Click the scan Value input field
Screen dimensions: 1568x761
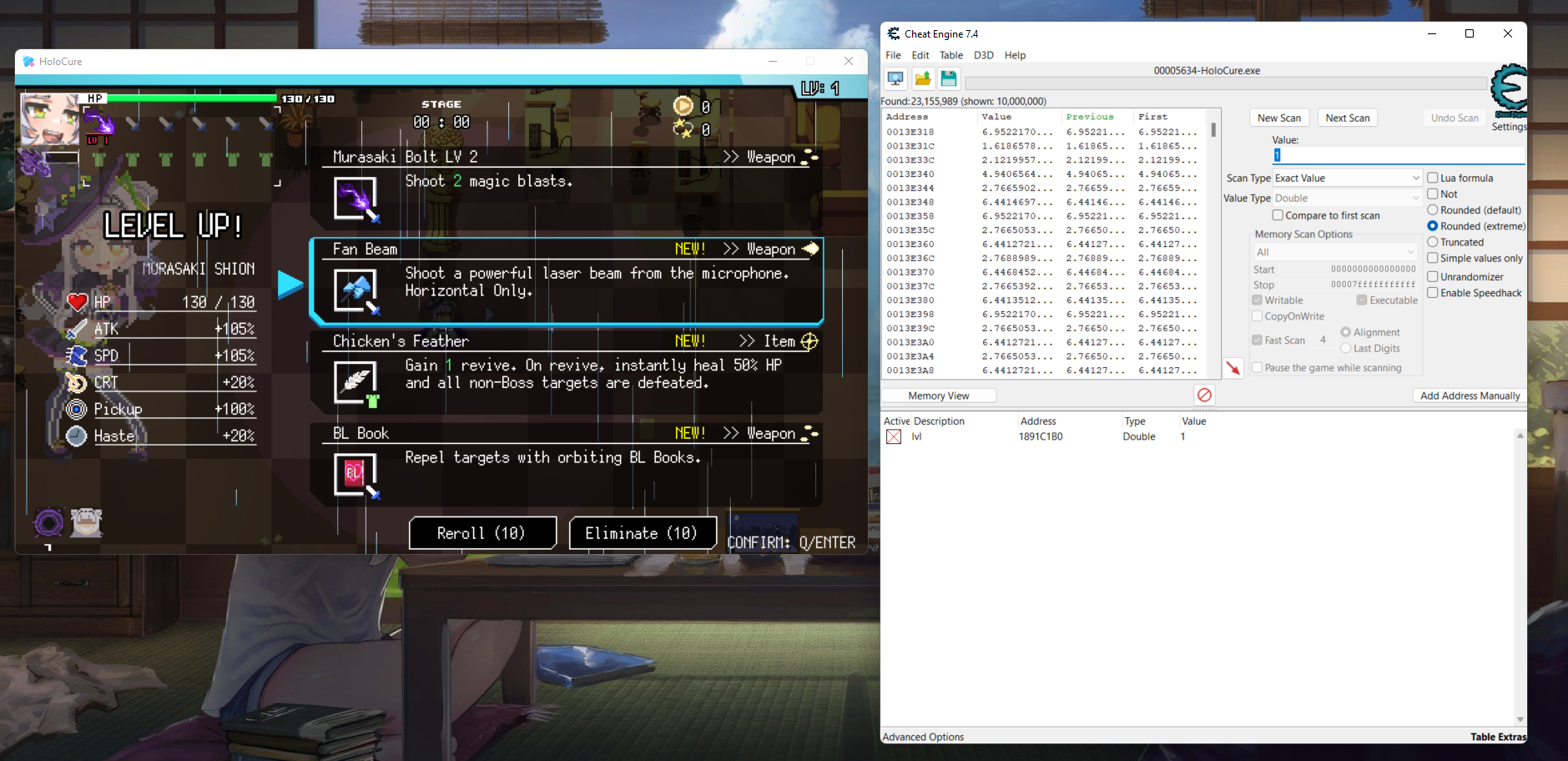click(x=1399, y=155)
